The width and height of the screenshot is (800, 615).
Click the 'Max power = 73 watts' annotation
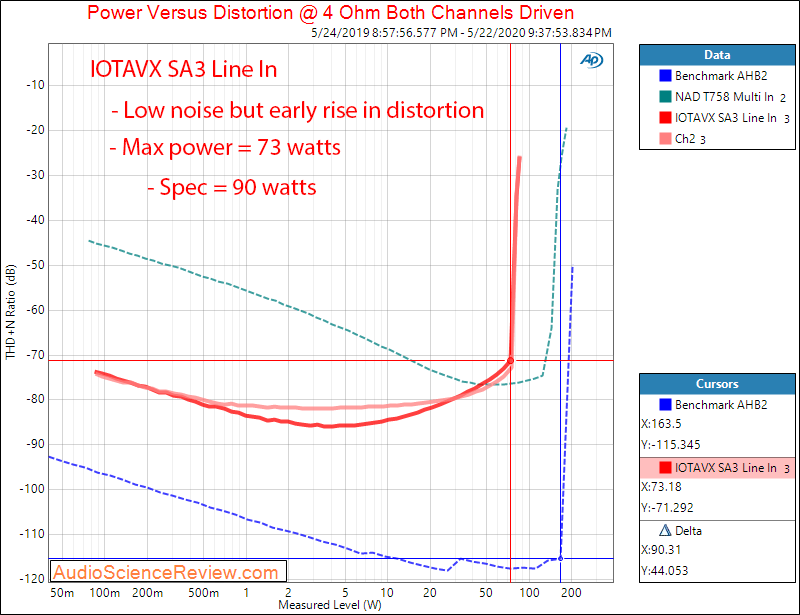click(225, 147)
